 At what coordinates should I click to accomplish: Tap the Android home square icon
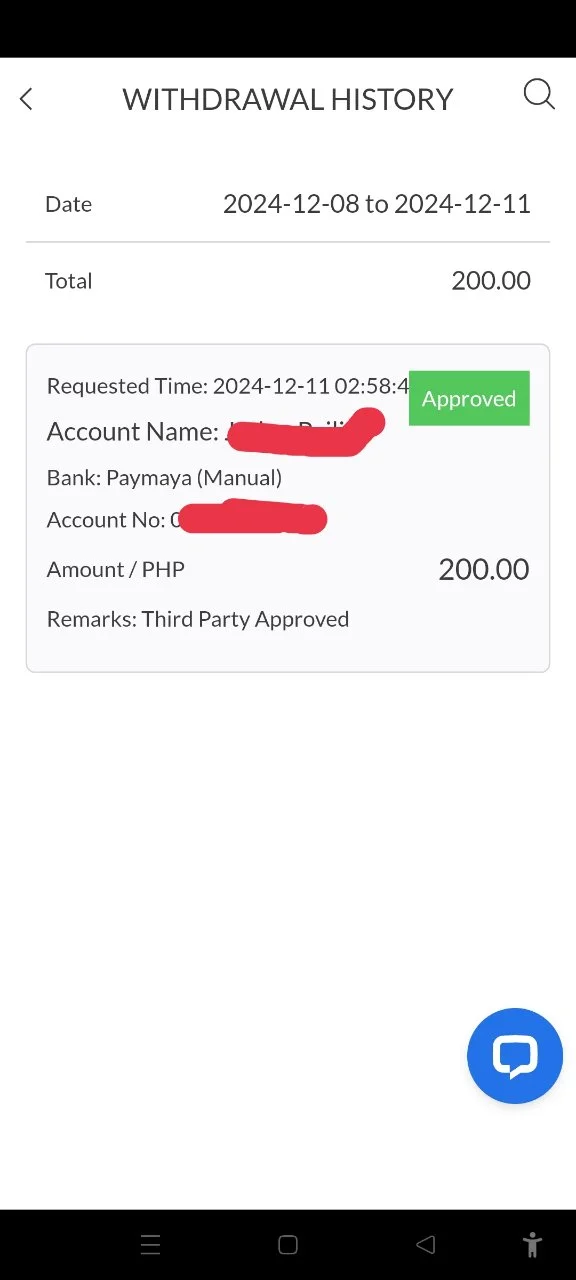(x=288, y=1245)
